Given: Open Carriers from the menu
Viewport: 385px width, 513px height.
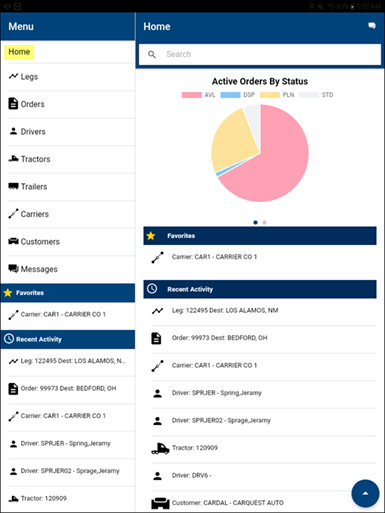Looking at the screenshot, I should (68, 214).
